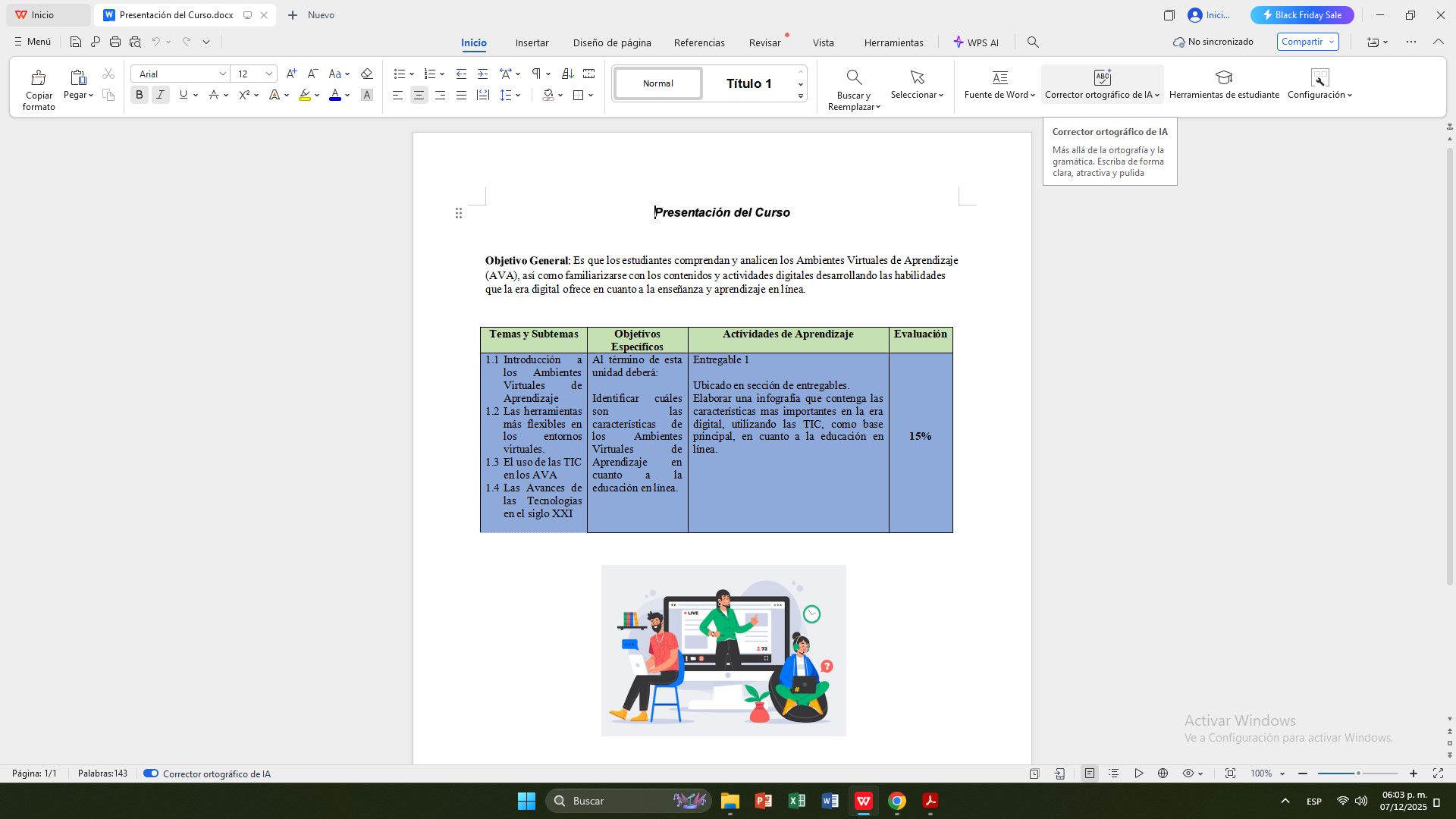1456x819 pixels.
Task: Justify text alignment icon
Action: click(461, 95)
